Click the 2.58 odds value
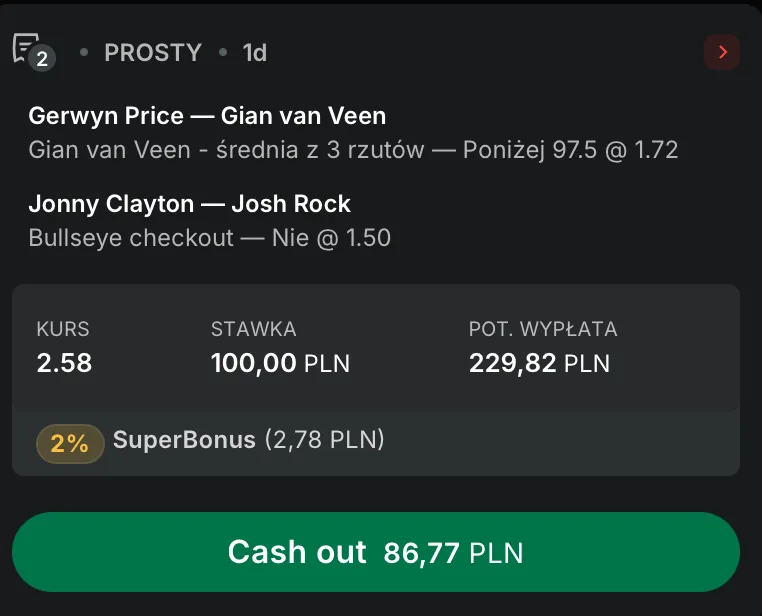The height and width of the screenshot is (616, 762). tap(64, 363)
